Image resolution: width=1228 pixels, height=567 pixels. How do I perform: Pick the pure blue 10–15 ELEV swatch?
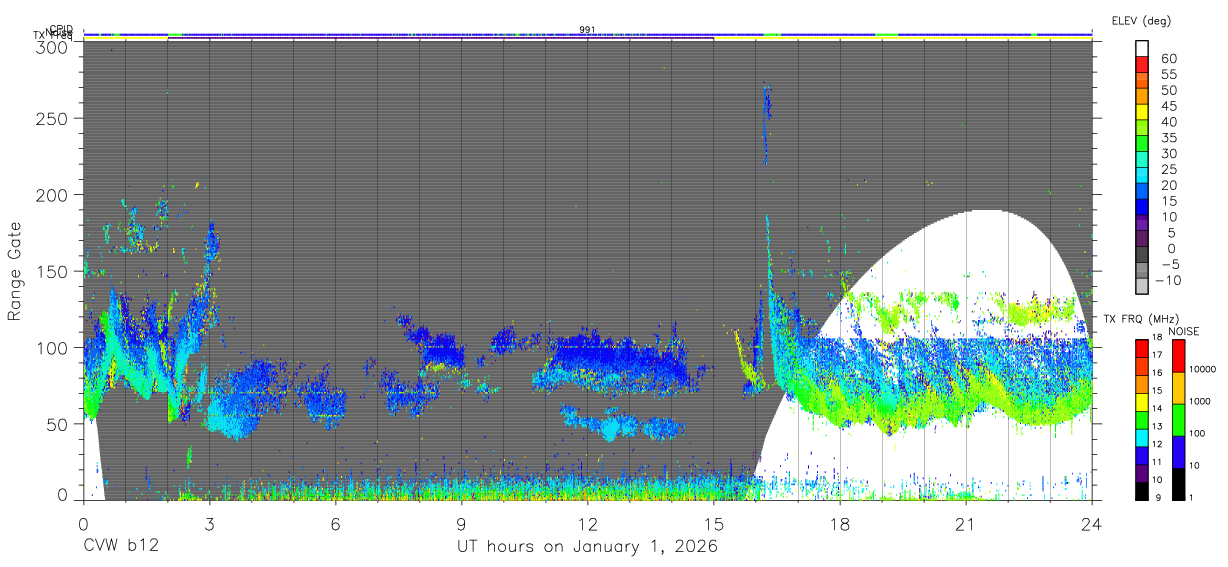[1142, 208]
